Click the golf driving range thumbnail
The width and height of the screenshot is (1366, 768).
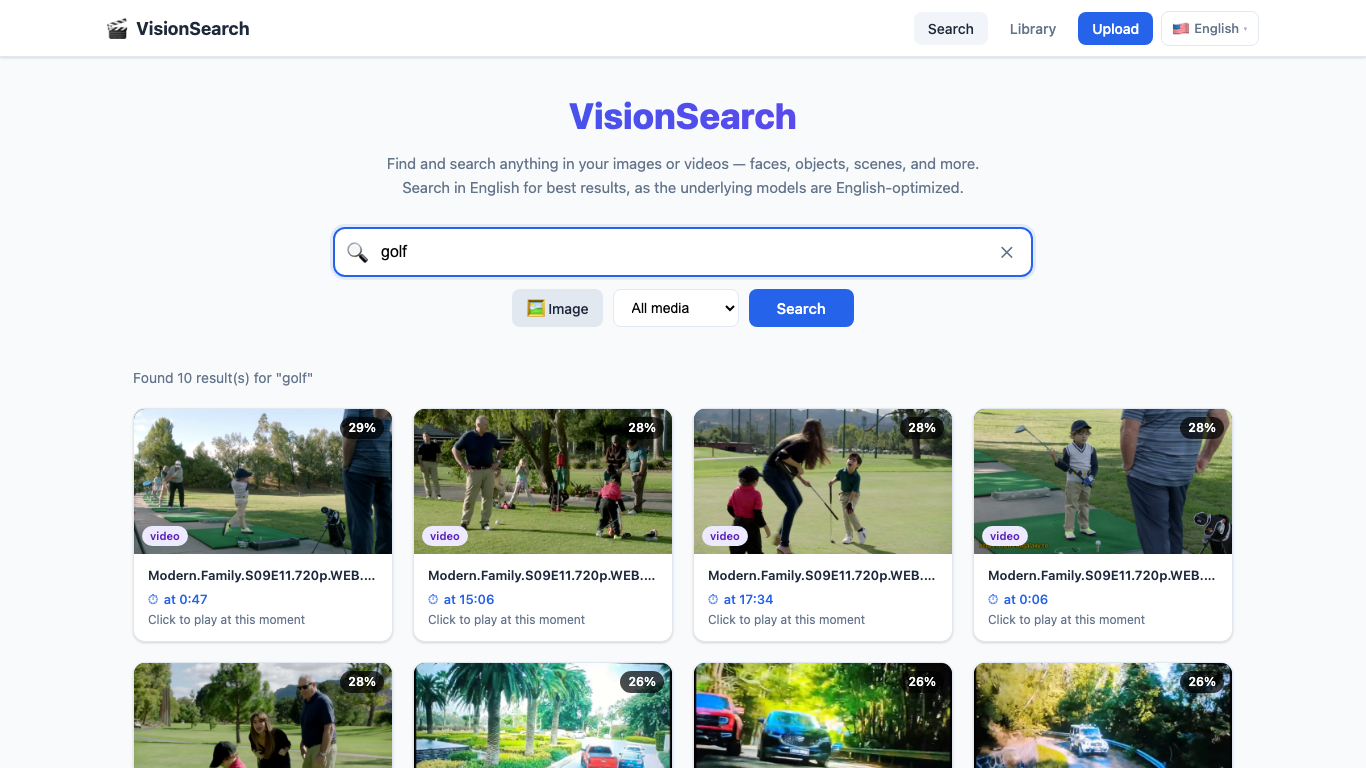[262, 481]
